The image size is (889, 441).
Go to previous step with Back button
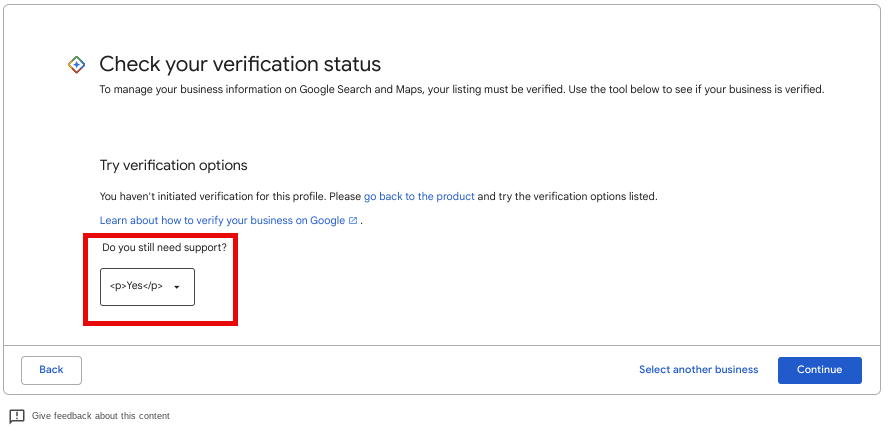click(52, 370)
